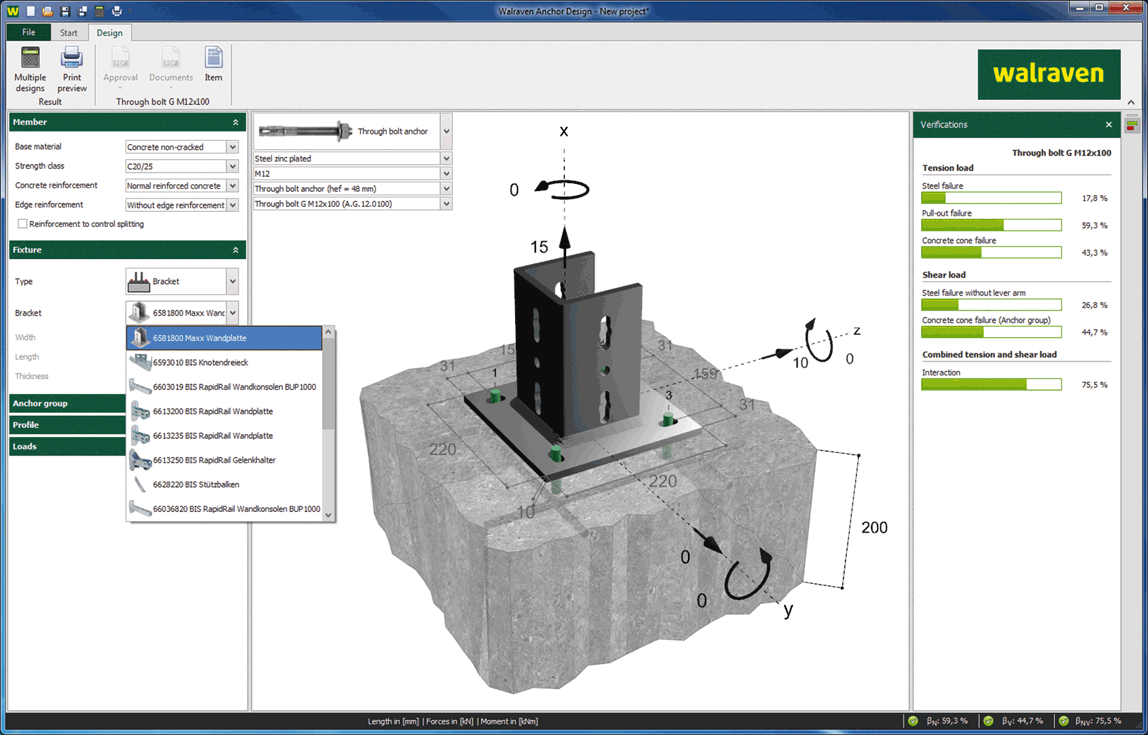Click the Walraven logo banner
Image resolution: width=1148 pixels, height=735 pixels.
pyautogui.click(x=1048, y=74)
